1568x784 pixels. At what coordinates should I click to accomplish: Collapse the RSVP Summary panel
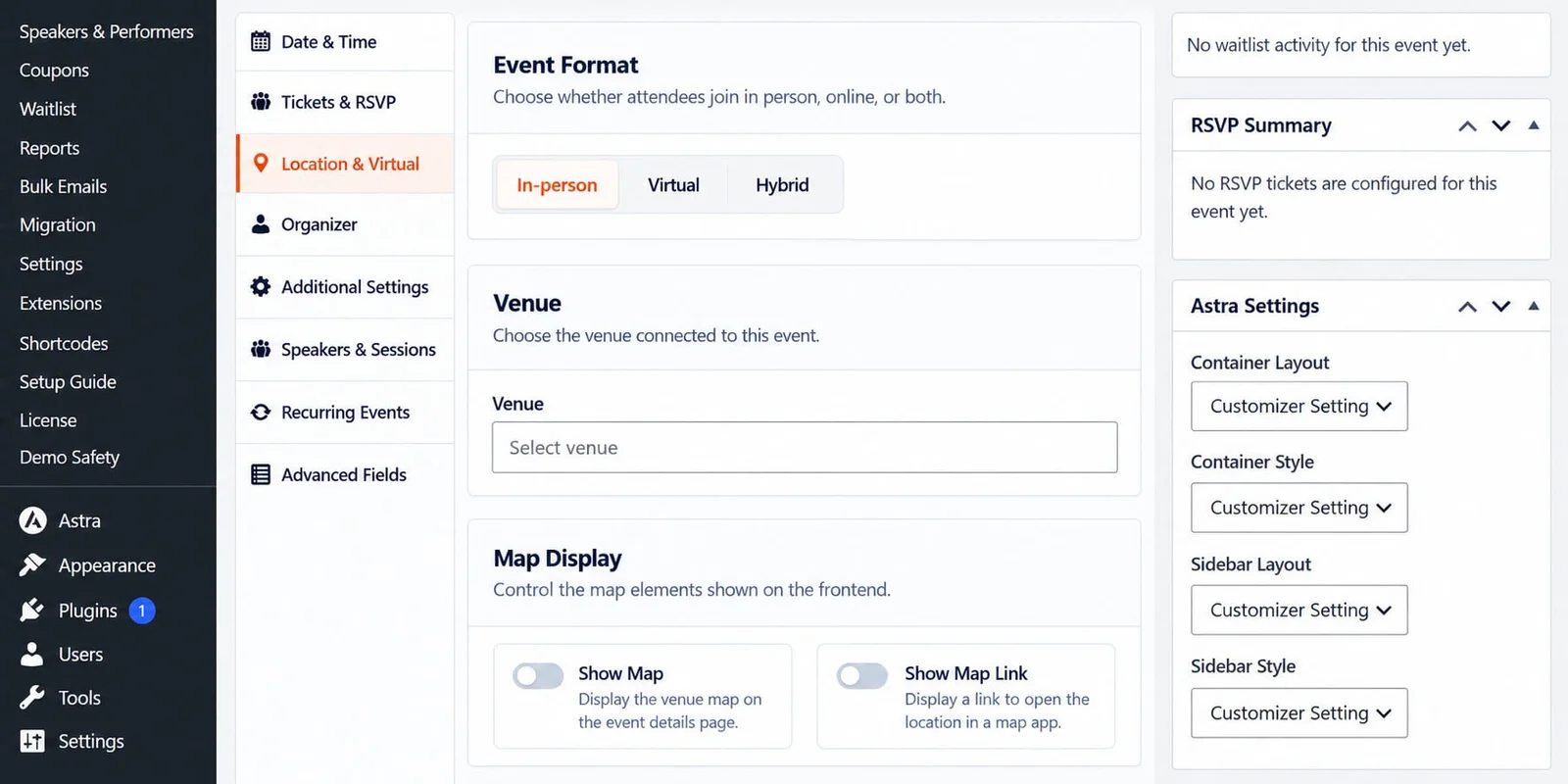point(1534,124)
